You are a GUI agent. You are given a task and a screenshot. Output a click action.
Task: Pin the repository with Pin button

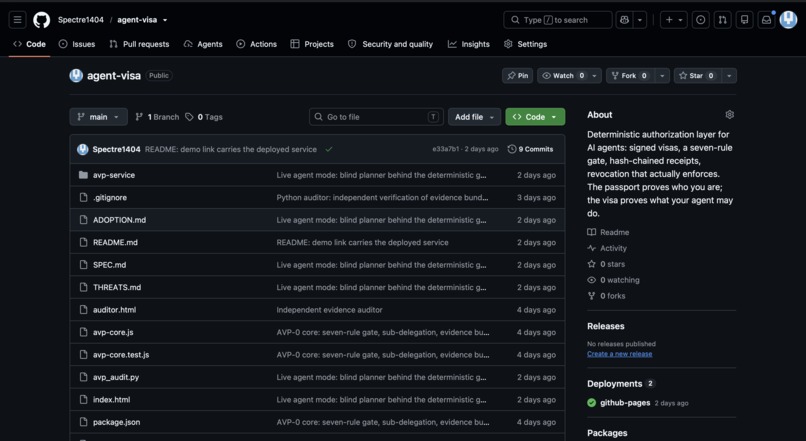pos(518,76)
